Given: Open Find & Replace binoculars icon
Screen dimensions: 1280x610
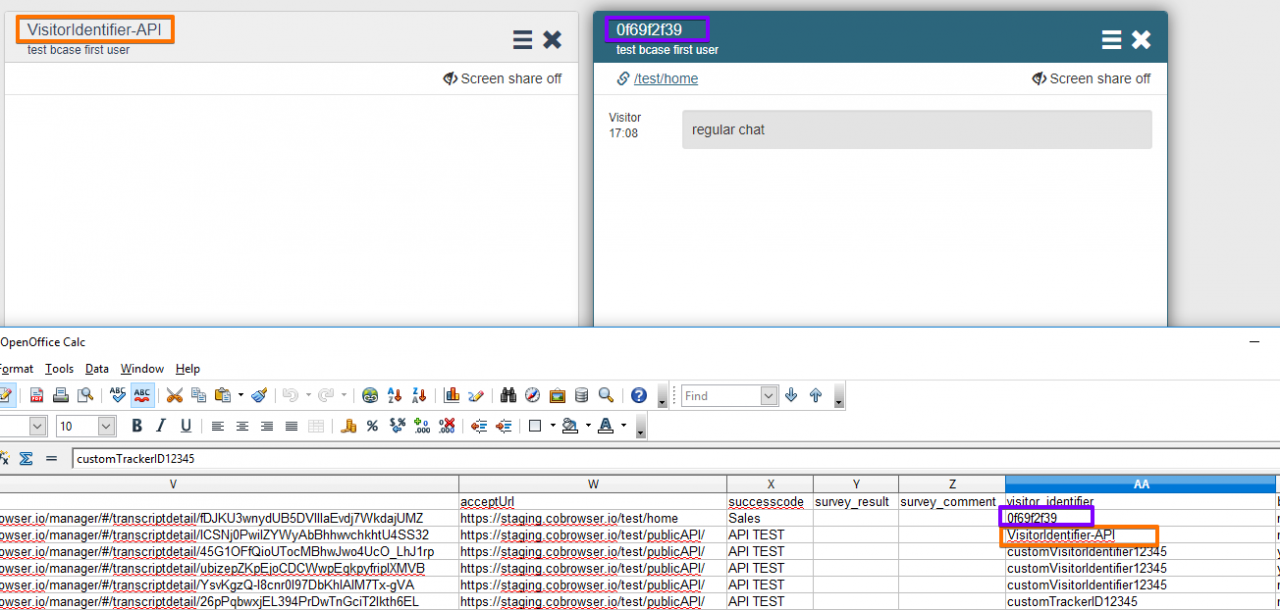Looking at the screenshot, I should (508, 396).
